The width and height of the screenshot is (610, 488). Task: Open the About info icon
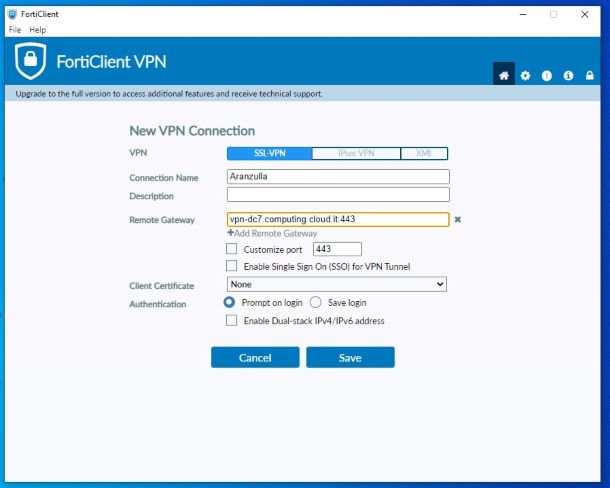tap(568, 75)
